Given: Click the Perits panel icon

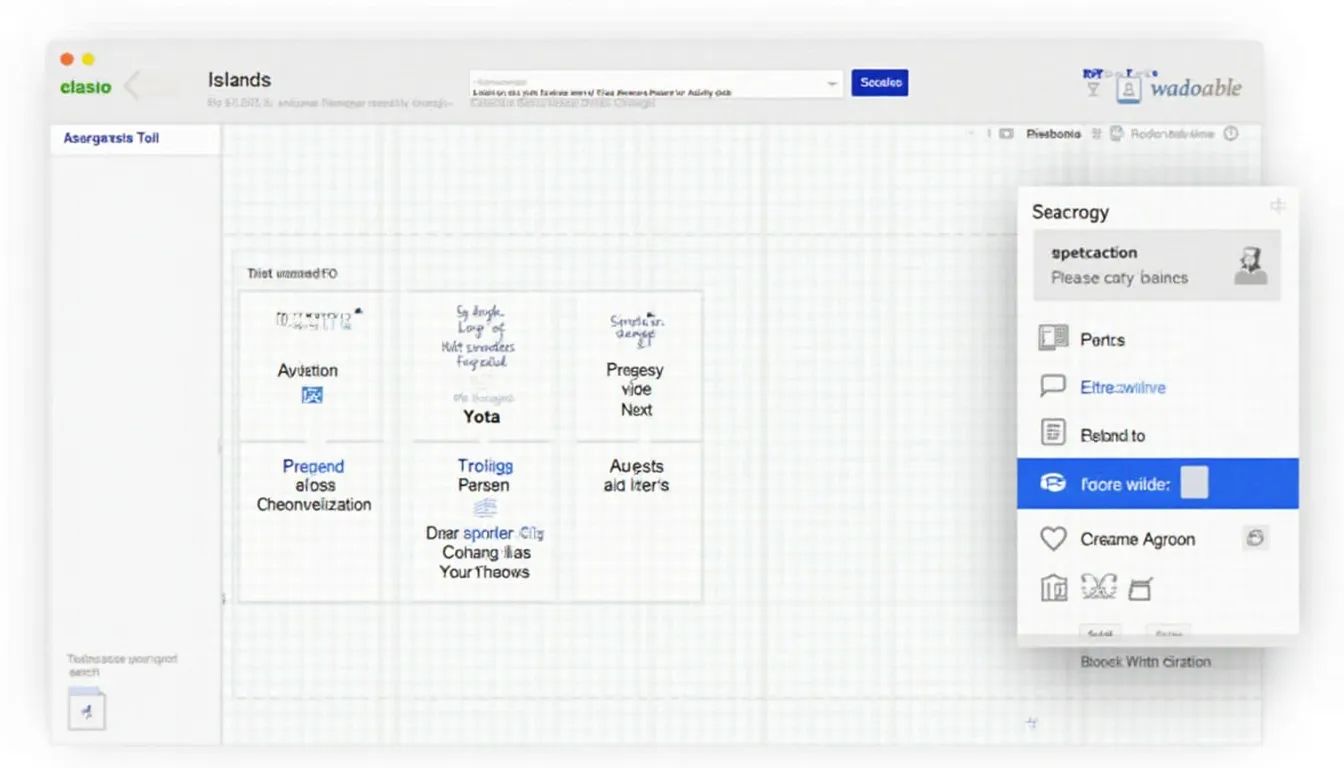Looking at the screenshot, I should (1054, 338).
